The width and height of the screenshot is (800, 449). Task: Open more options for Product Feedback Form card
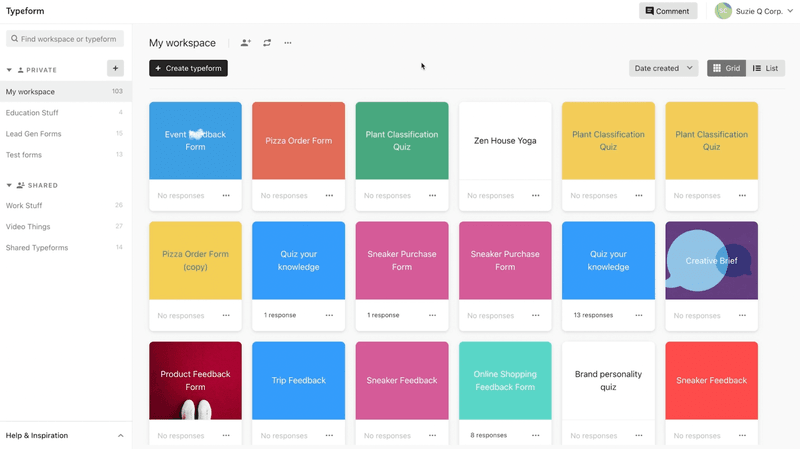(x=226, y=435)
